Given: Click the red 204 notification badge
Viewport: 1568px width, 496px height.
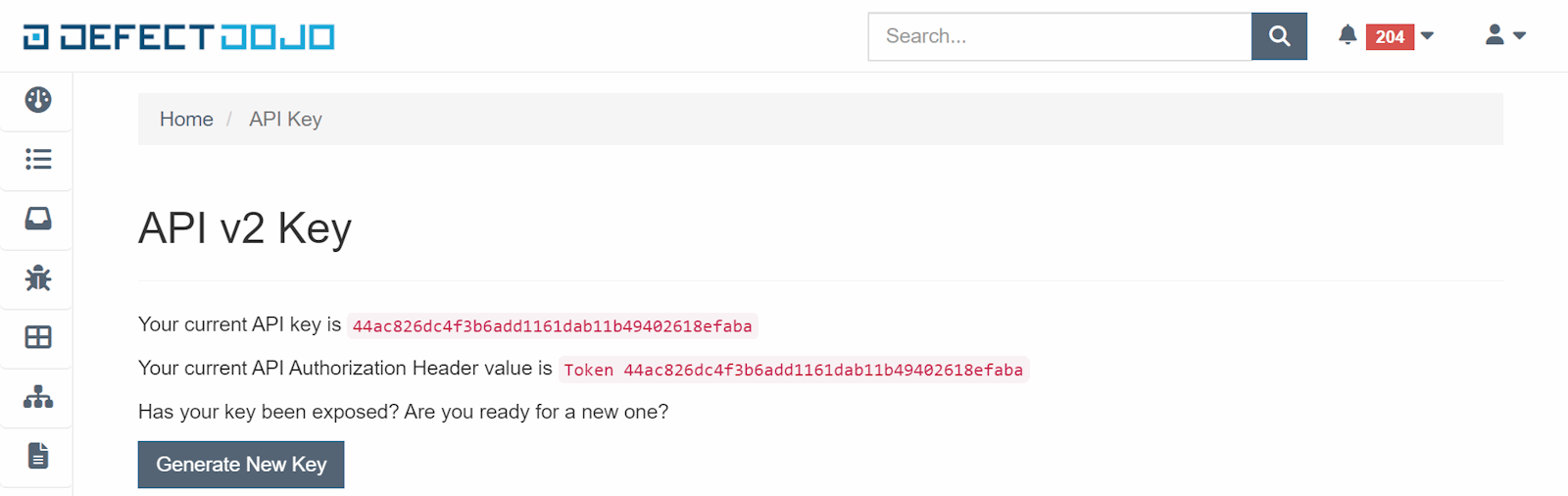Looking at the screenshot, I should click(x=1390, y=36).
